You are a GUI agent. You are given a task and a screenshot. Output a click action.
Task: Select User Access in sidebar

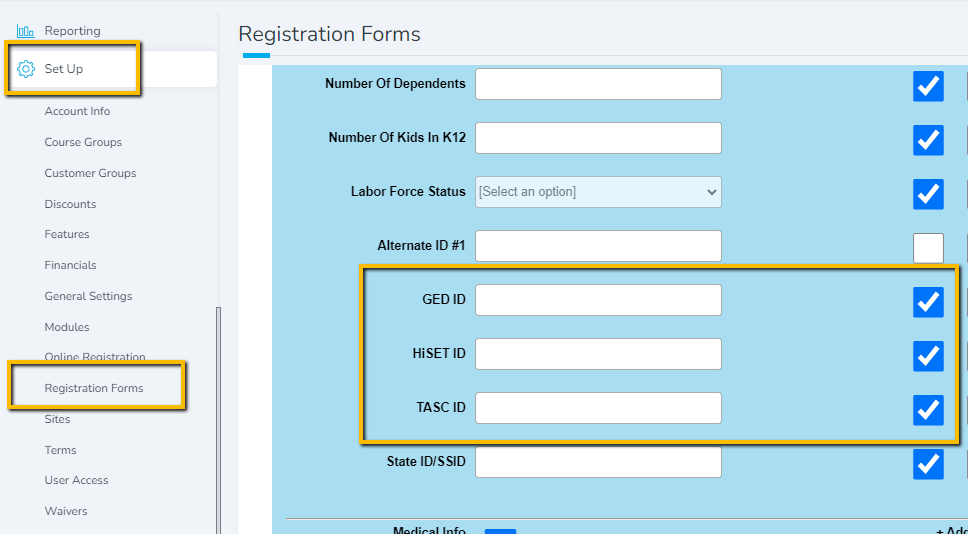[x=76, y=480]
